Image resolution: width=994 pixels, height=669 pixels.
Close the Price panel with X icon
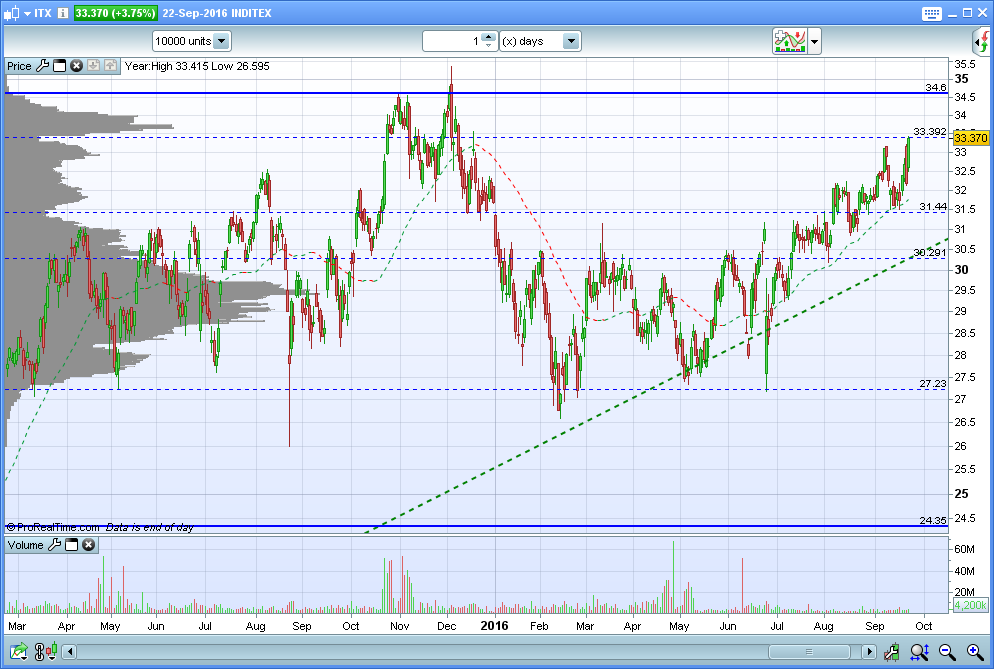pyautogui.click(x=76, y=66)
